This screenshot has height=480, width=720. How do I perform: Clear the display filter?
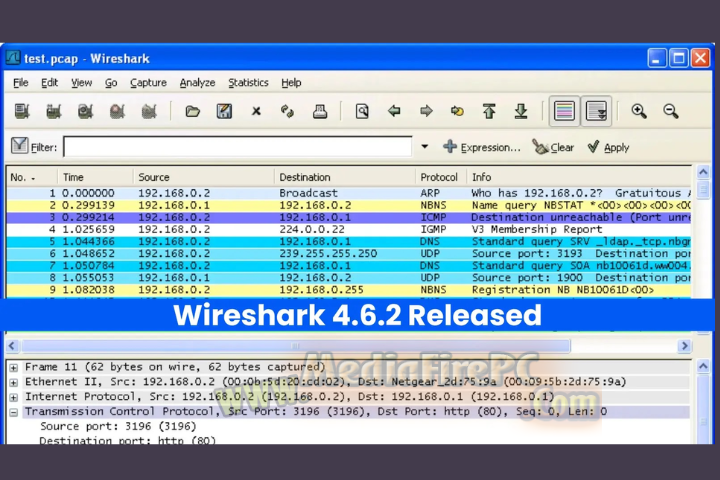point(553,147)
